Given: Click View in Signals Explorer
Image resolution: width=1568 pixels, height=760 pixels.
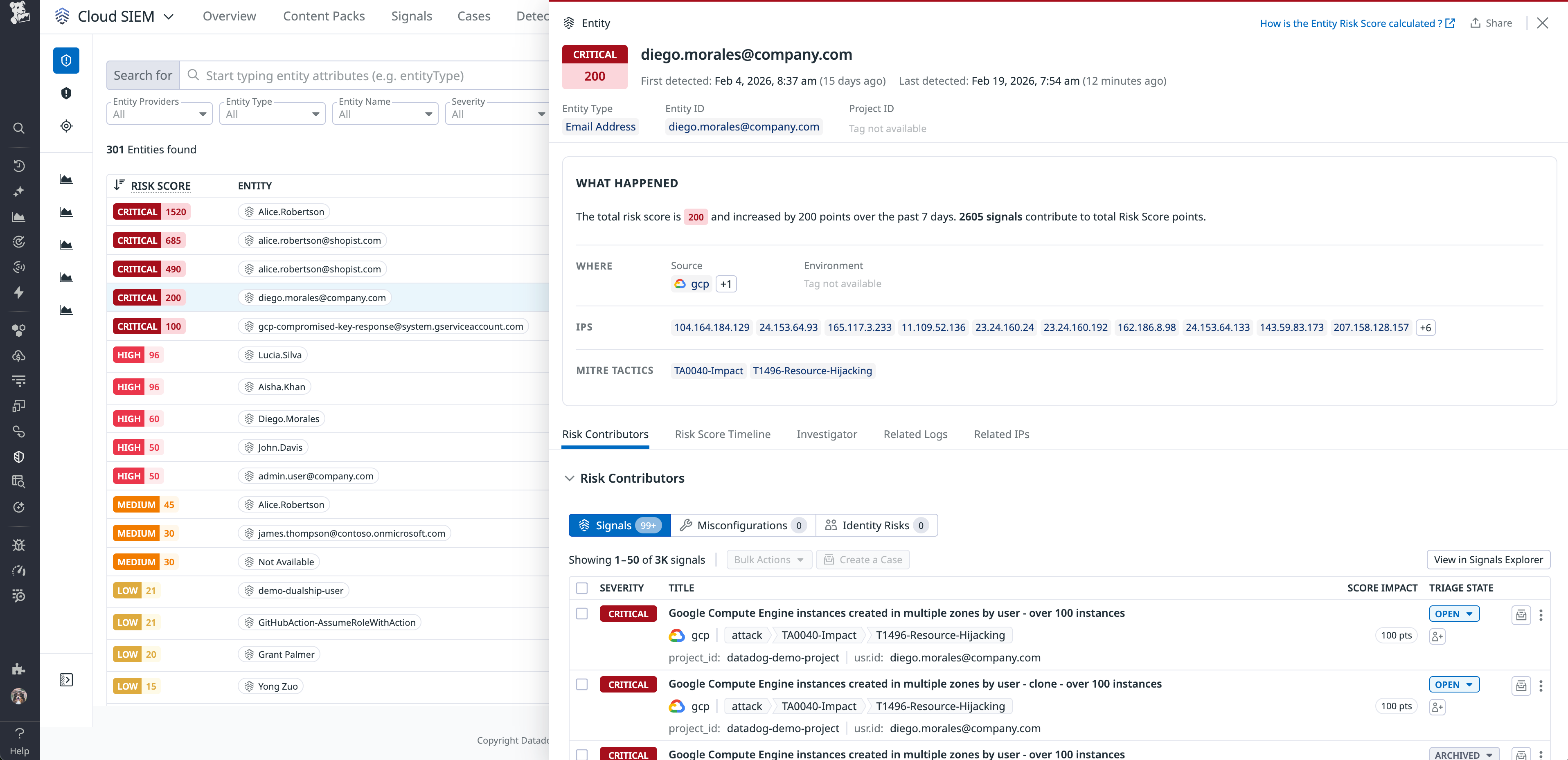Looking at the screenshot, I should tap(1488, 559).
